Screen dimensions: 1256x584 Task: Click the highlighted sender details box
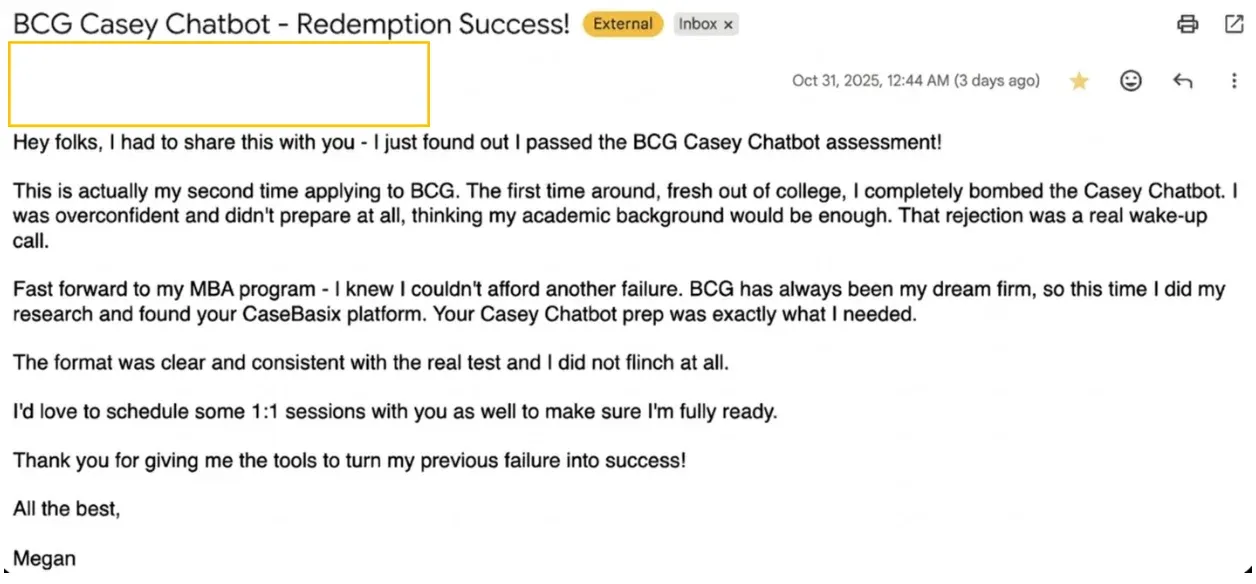pos(219,84)
